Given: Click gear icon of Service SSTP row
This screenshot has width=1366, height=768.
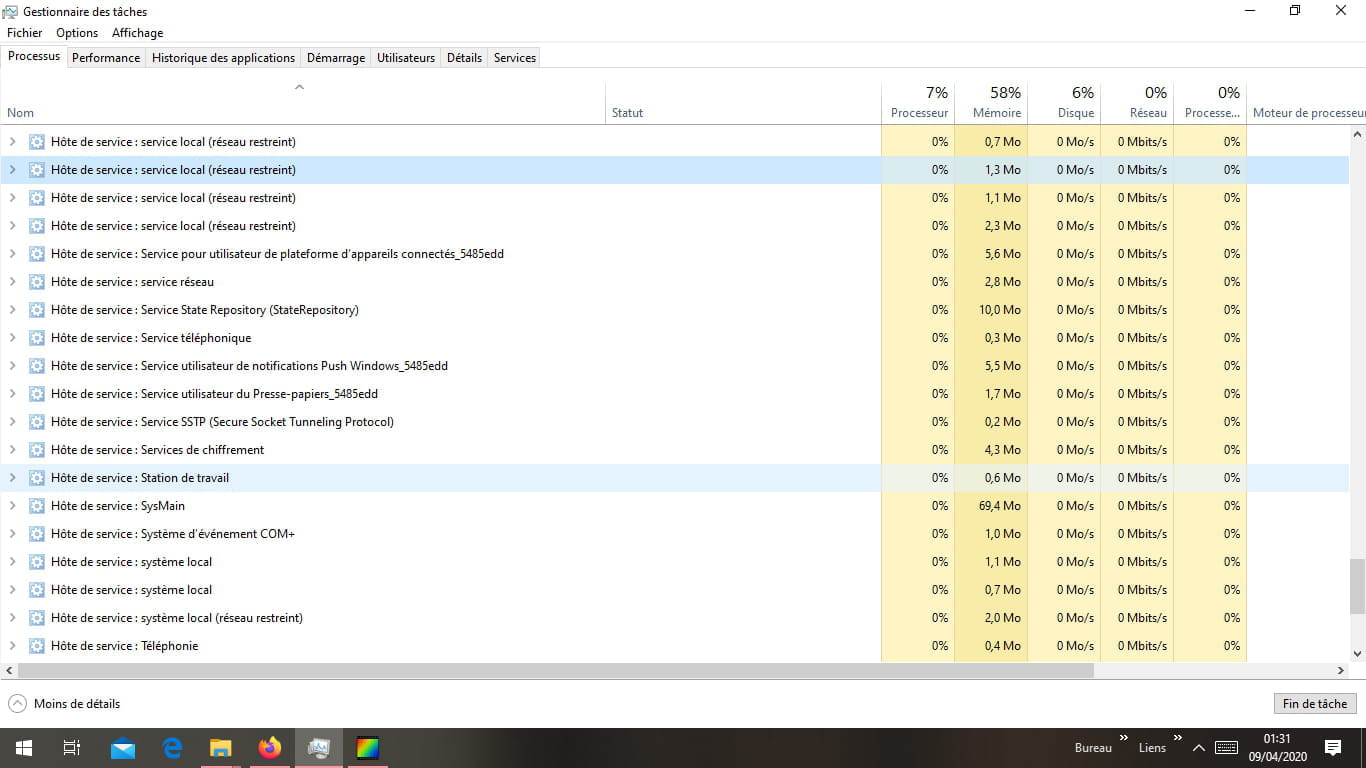Looking at the screenshot, I should coord(37,422).
